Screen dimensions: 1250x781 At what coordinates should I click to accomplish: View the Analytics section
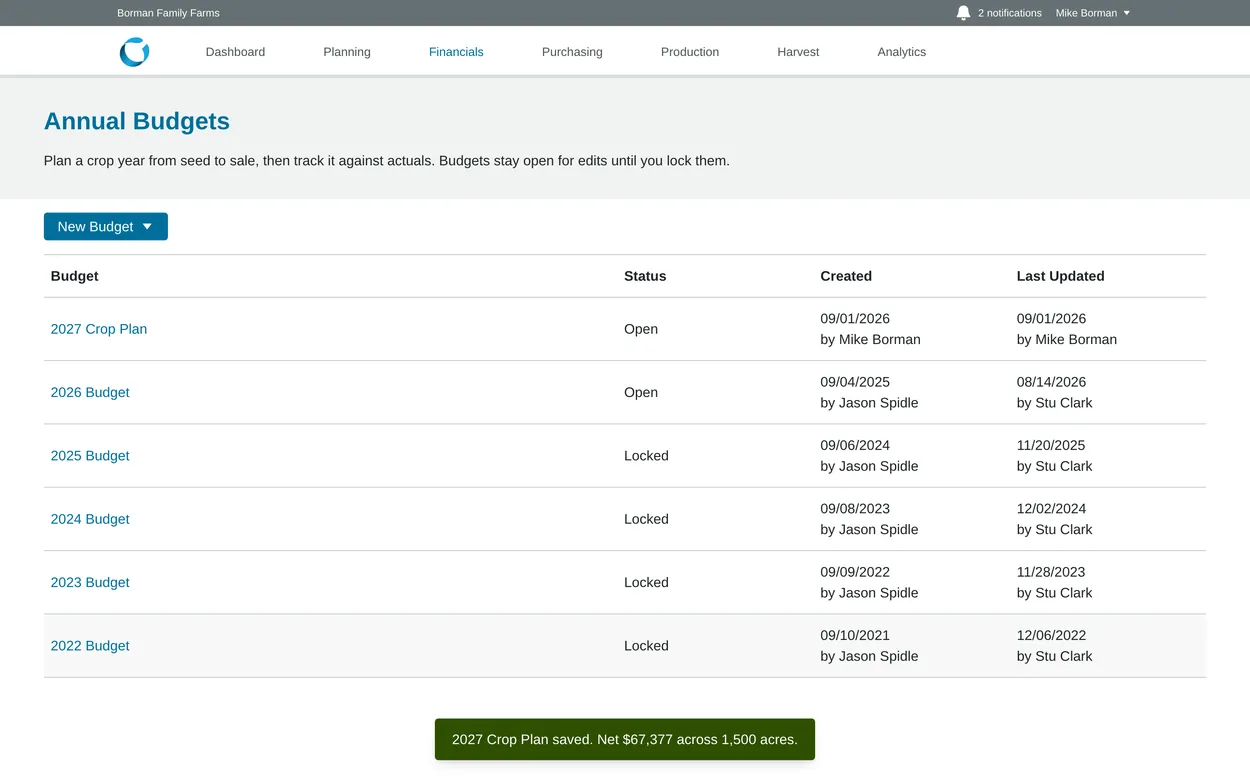point(902,52)
